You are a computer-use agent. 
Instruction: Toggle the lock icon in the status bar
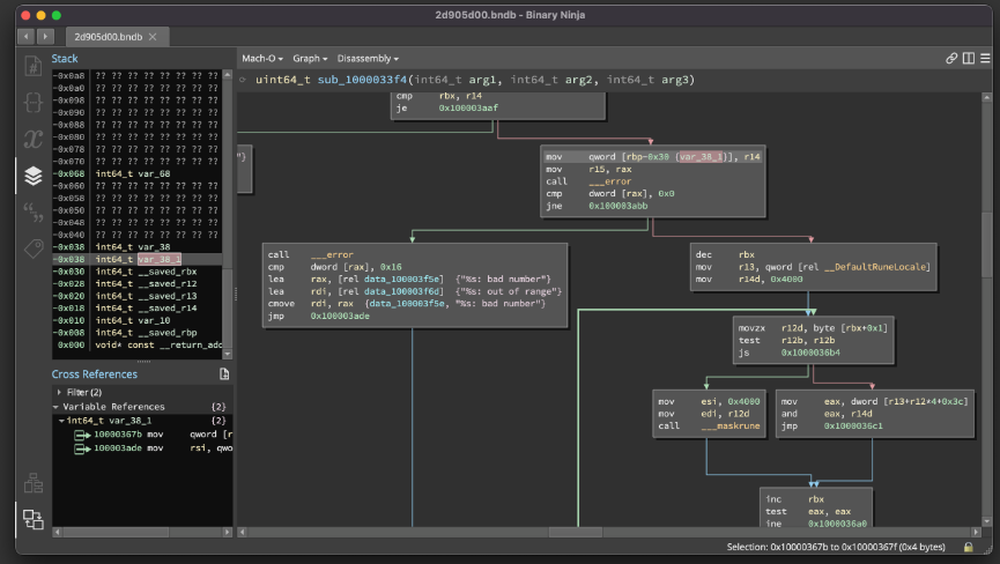(x=968, y=547)
